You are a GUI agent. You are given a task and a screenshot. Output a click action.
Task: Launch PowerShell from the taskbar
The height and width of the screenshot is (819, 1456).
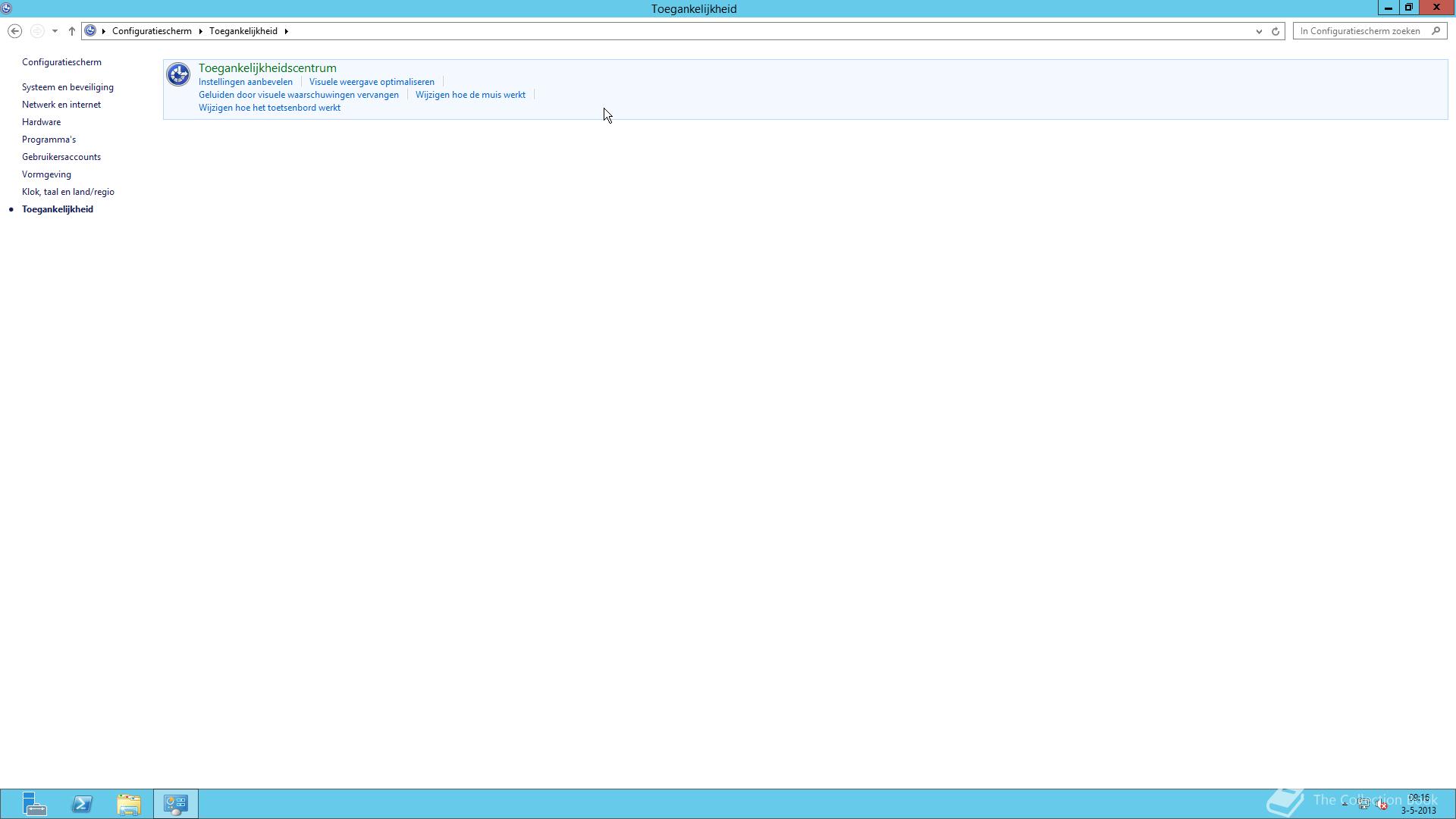coord(82,804)
